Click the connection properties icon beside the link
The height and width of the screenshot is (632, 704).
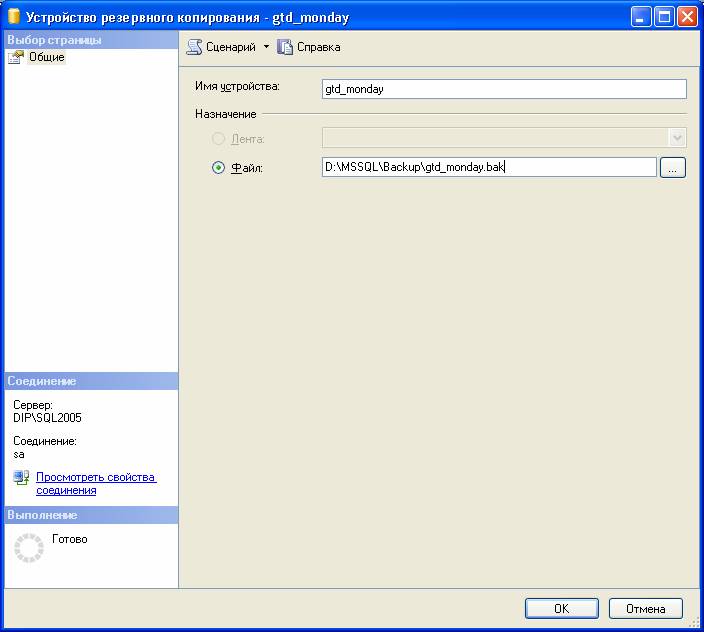pyautogui.click(x=21, y=478)
